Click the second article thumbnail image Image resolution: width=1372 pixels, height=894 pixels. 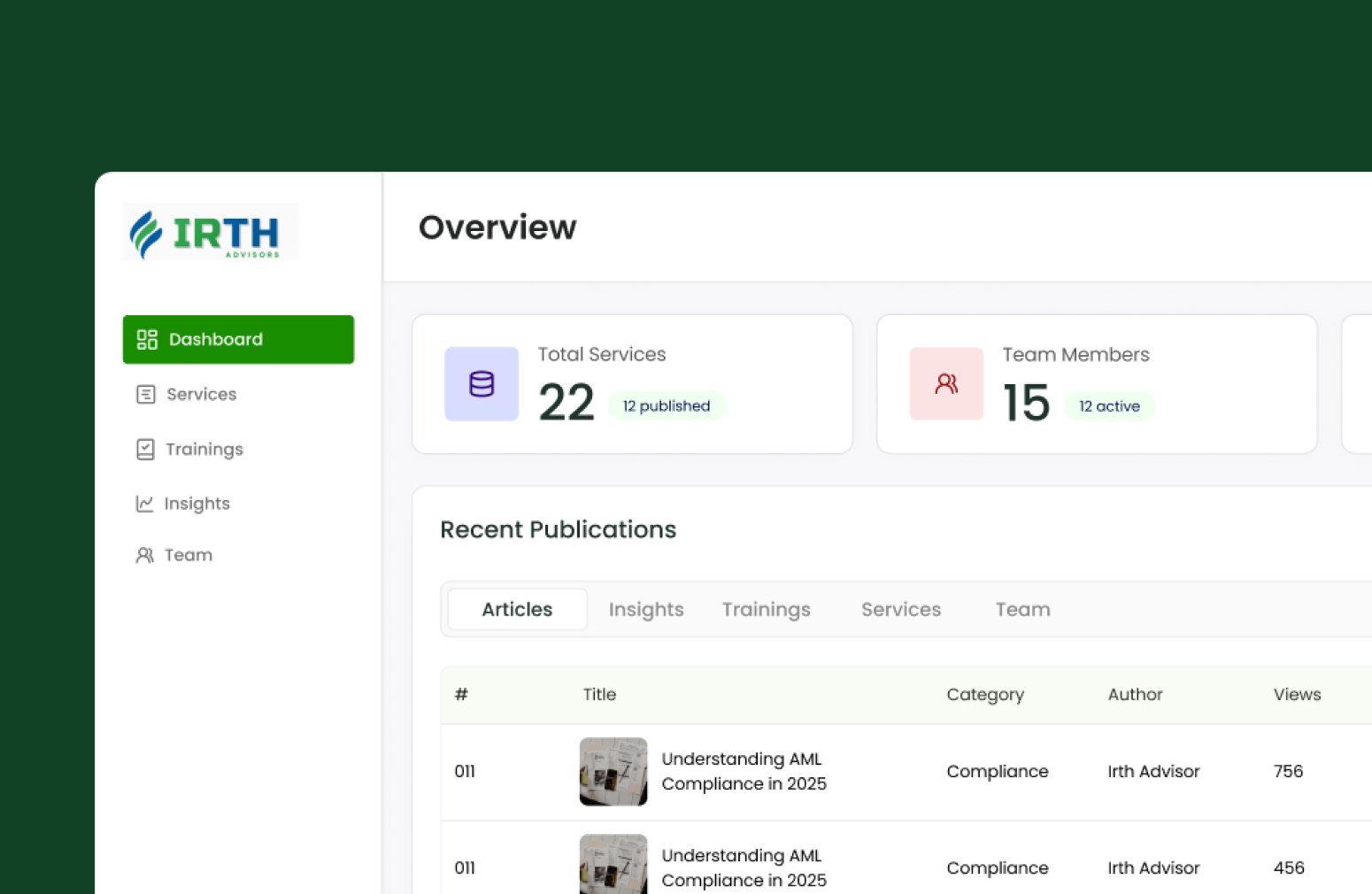click(613, 863)
